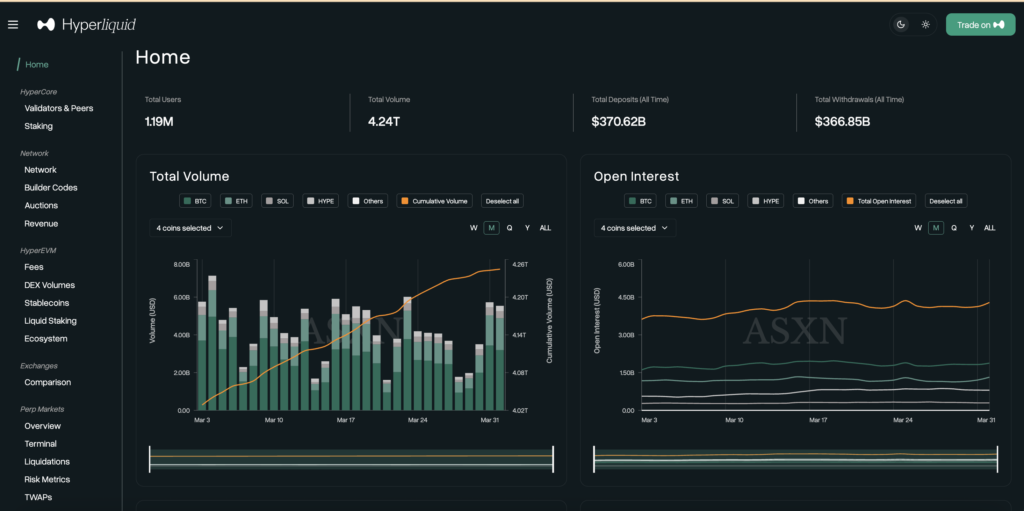Open Liquidations page

click(47, 461)
